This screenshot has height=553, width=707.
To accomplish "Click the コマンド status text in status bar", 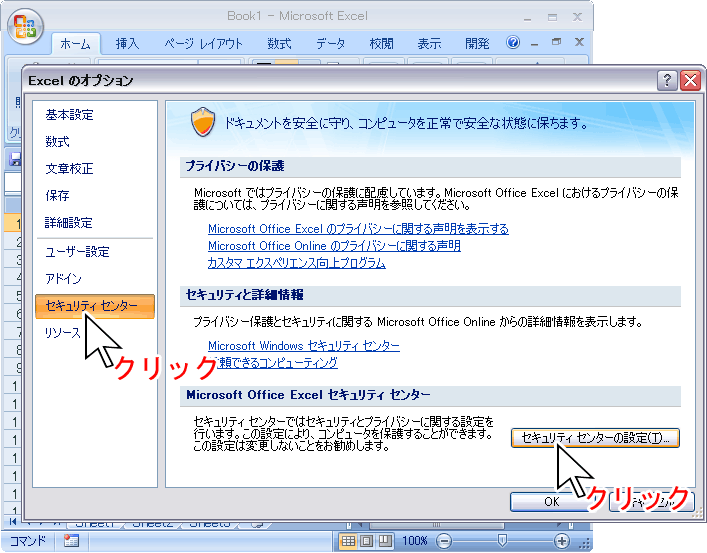I will 28,540.
